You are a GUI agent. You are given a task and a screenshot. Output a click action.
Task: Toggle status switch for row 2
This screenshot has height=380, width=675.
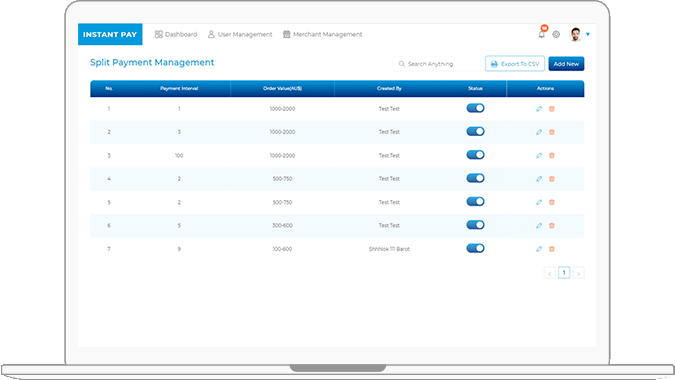[475, 131]
